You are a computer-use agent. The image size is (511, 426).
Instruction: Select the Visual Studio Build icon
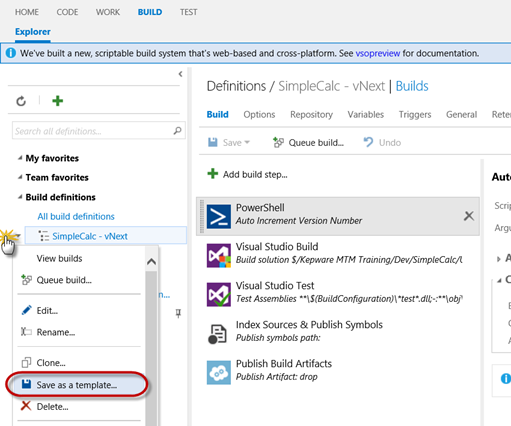219,255
